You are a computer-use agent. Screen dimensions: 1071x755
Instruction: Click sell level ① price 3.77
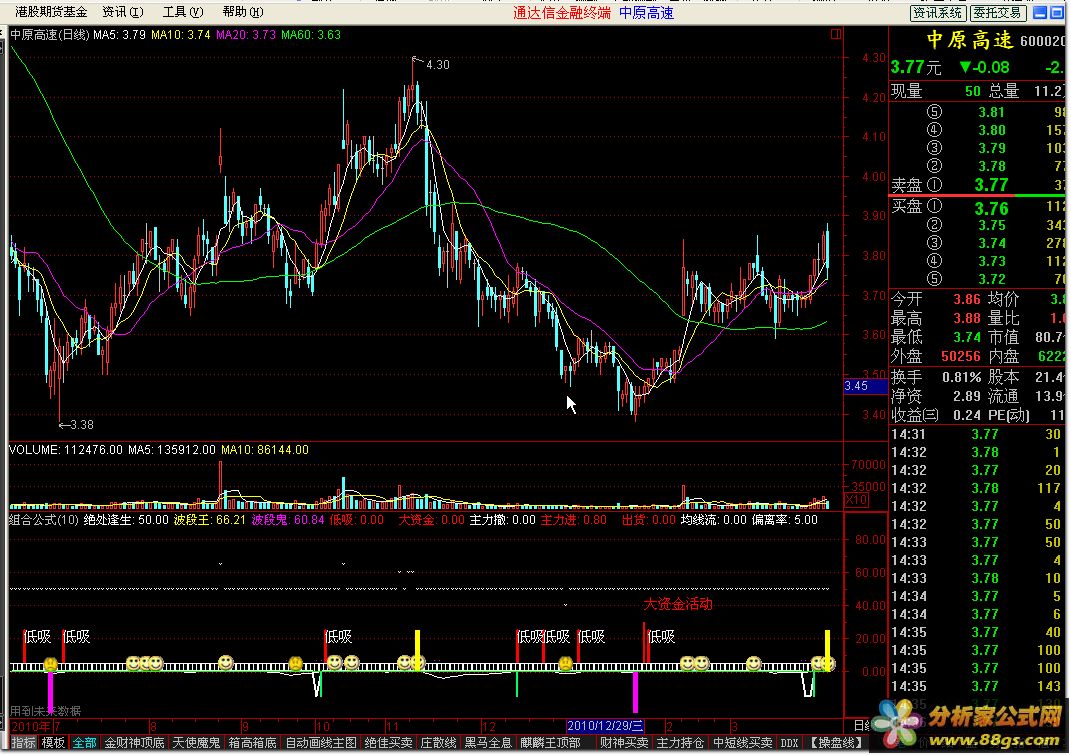pos(991,185)
